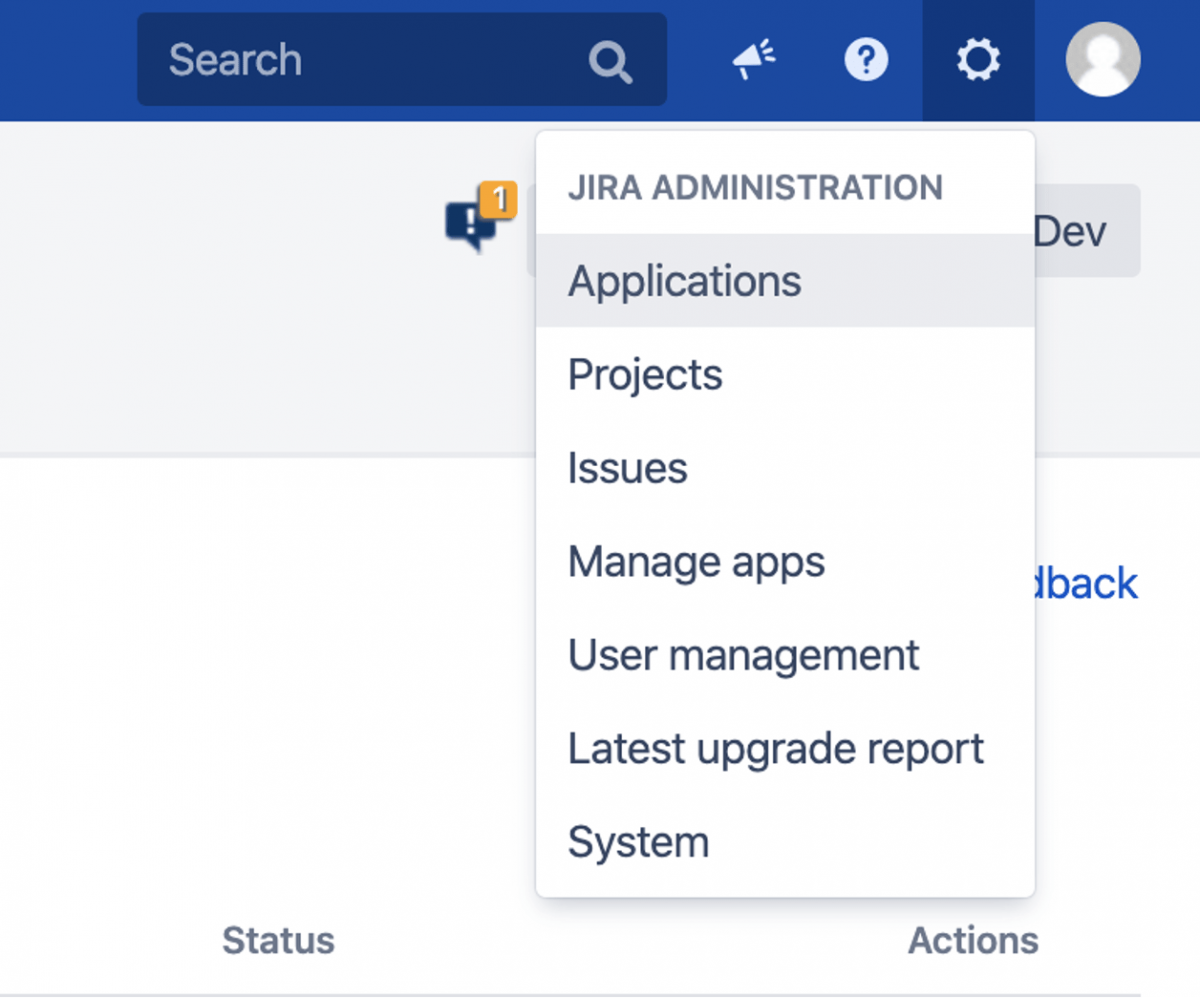
Task: Click the help question mark icon
Action: 866,59
